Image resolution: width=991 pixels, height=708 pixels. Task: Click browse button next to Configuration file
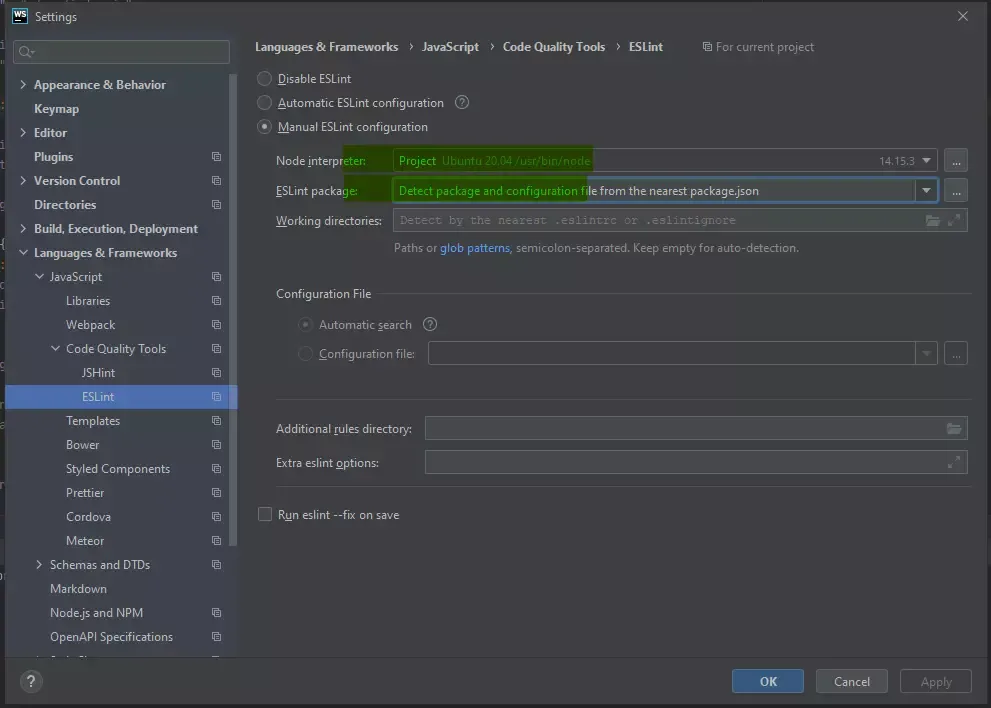(956, 353)
